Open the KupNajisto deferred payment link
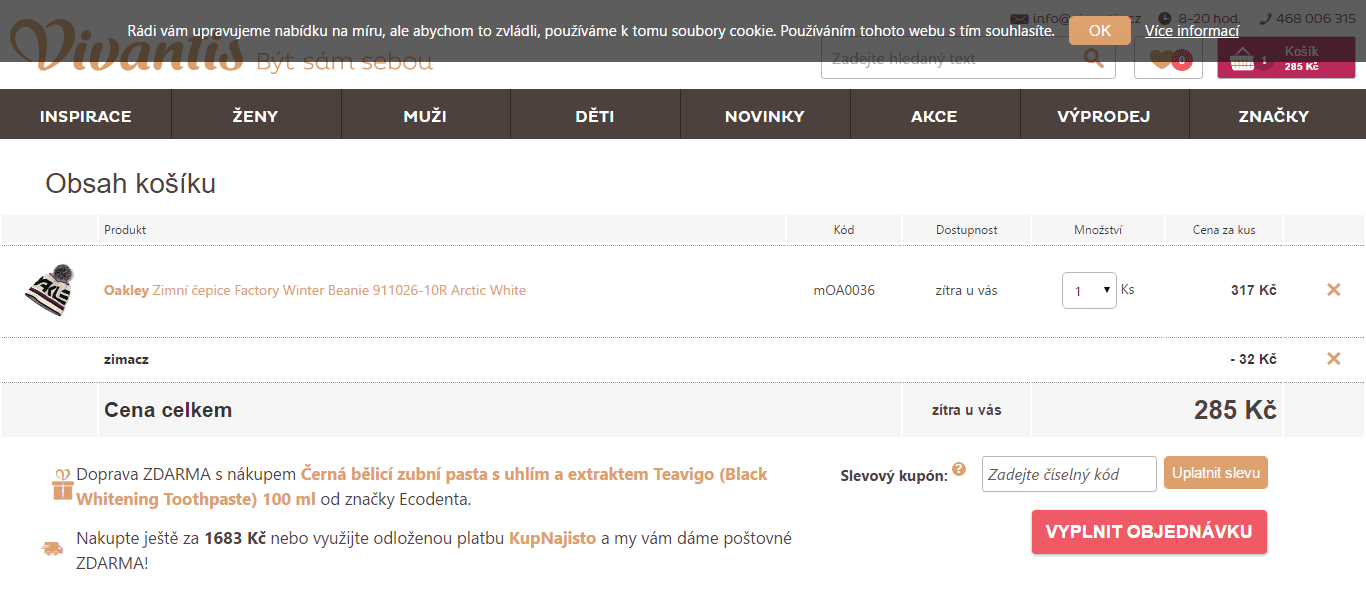This screenshot has height=599, width=1366. tap(552, 538)
